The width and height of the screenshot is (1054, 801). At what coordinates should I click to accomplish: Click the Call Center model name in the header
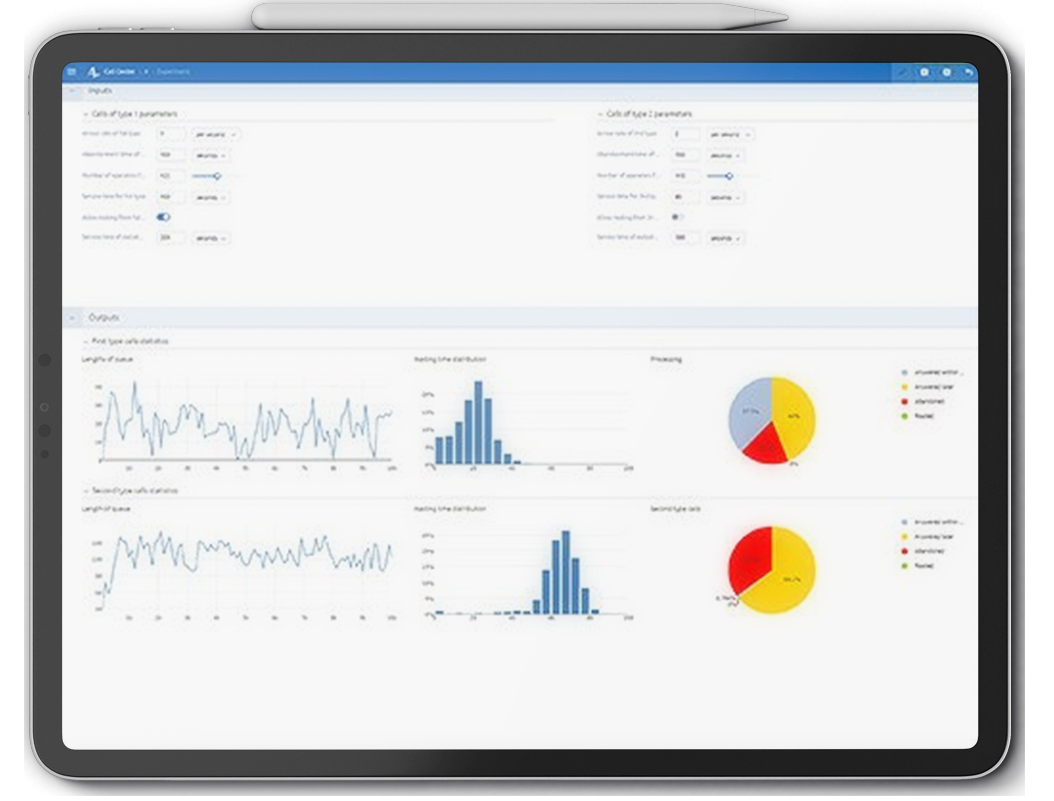click(x=120, y=72)
